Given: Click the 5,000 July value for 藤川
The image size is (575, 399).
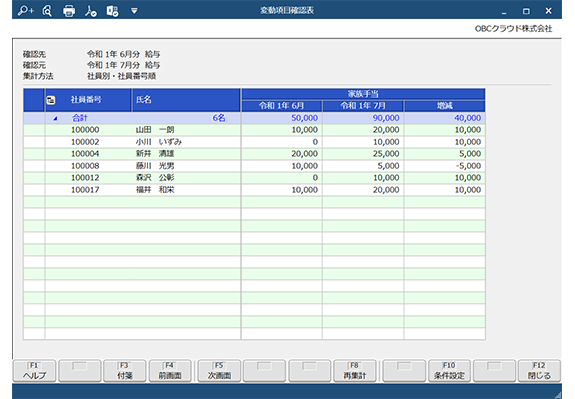Looking at the screenshot, I should coord(388,166).
